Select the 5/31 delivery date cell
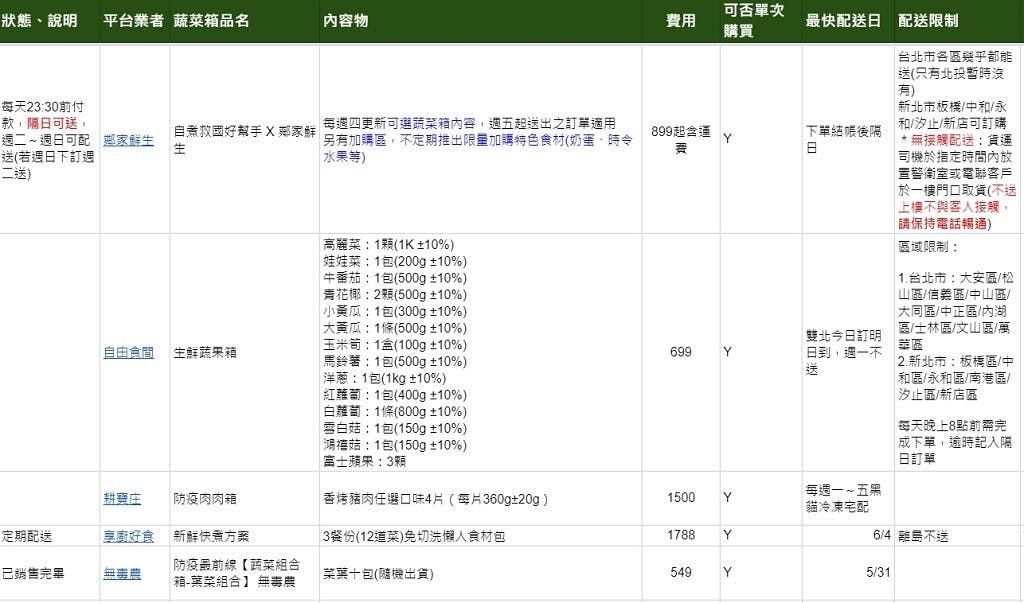This screenshot has height=603, width=1024. pyautogui.click(x=876, y=572)
